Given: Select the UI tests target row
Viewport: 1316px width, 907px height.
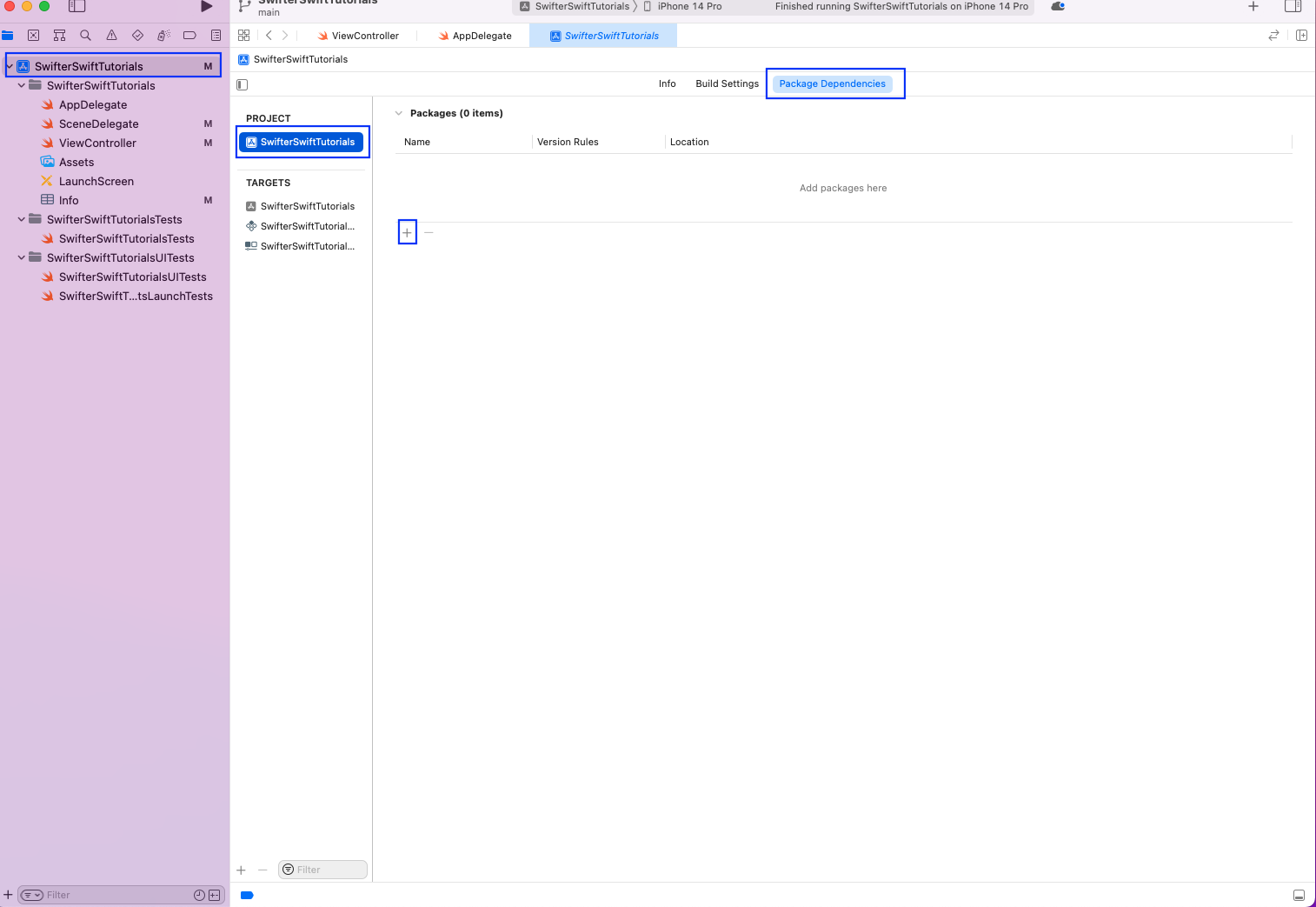Looking at the screenshot, I should [x=302, y=246].
